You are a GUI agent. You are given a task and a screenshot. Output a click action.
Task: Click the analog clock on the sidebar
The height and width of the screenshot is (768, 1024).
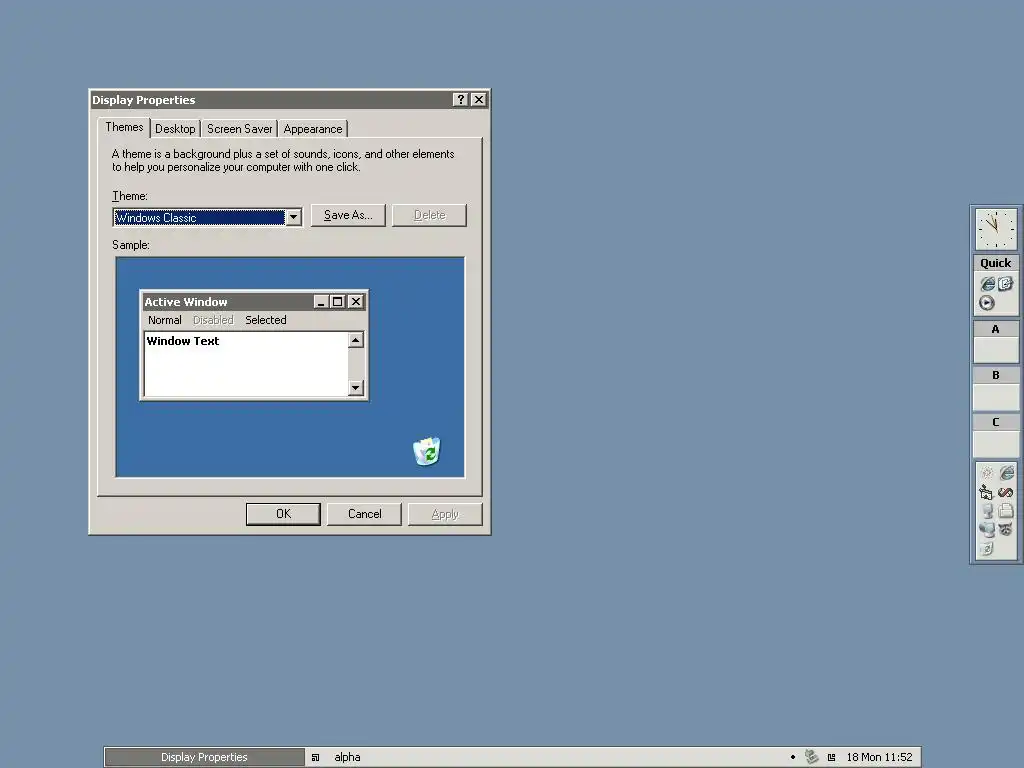pos(996,229)
